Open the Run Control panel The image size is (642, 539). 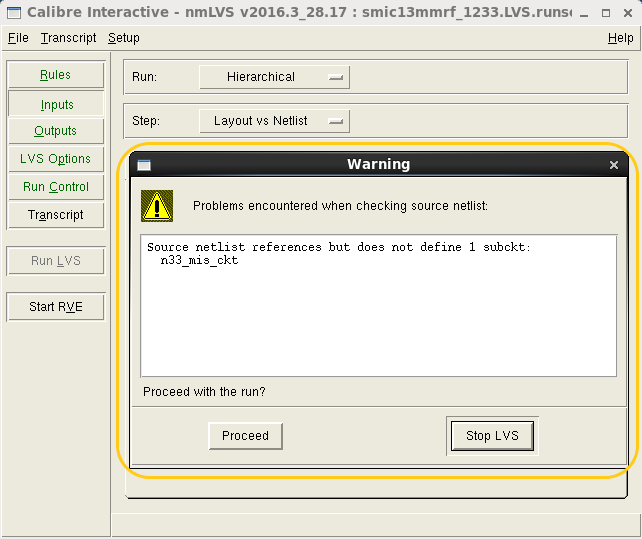(56, 187)
